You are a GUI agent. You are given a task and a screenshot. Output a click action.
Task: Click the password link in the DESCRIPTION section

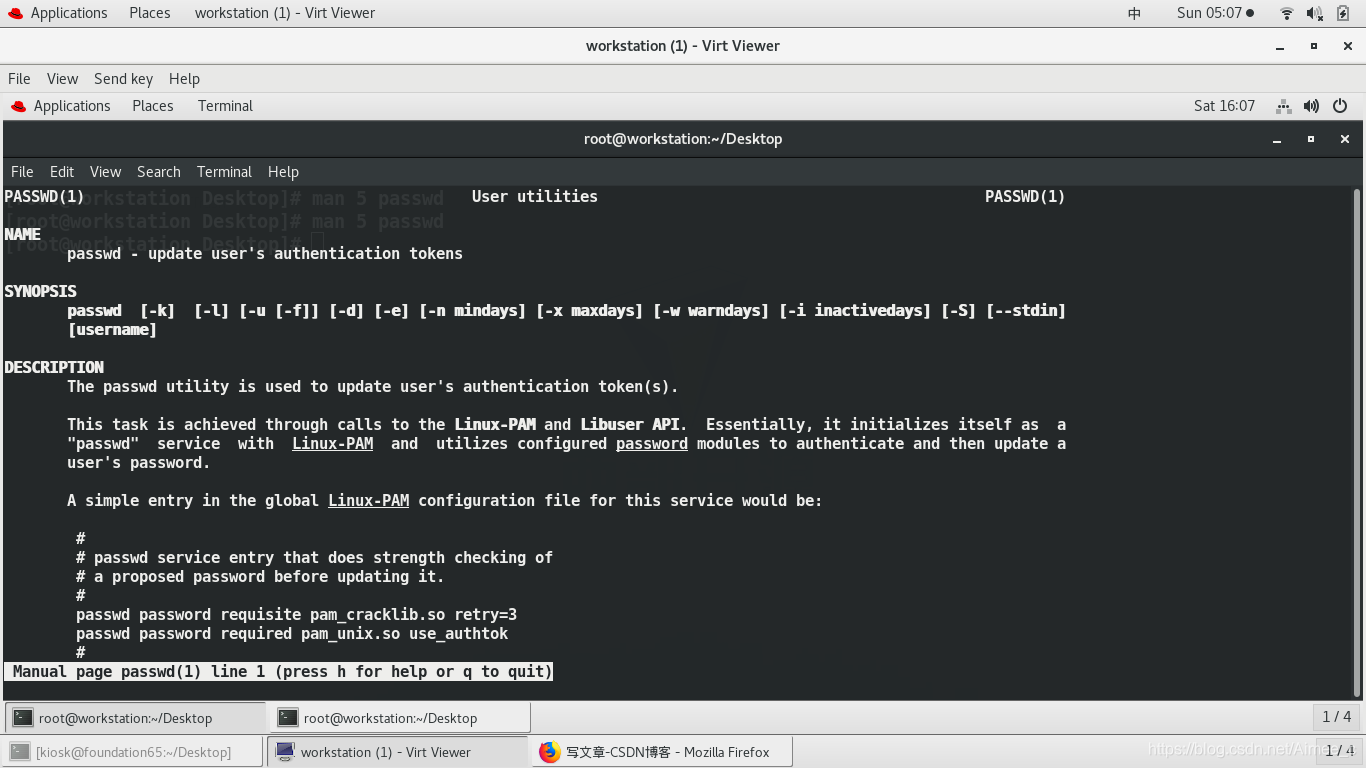(651, 443)
